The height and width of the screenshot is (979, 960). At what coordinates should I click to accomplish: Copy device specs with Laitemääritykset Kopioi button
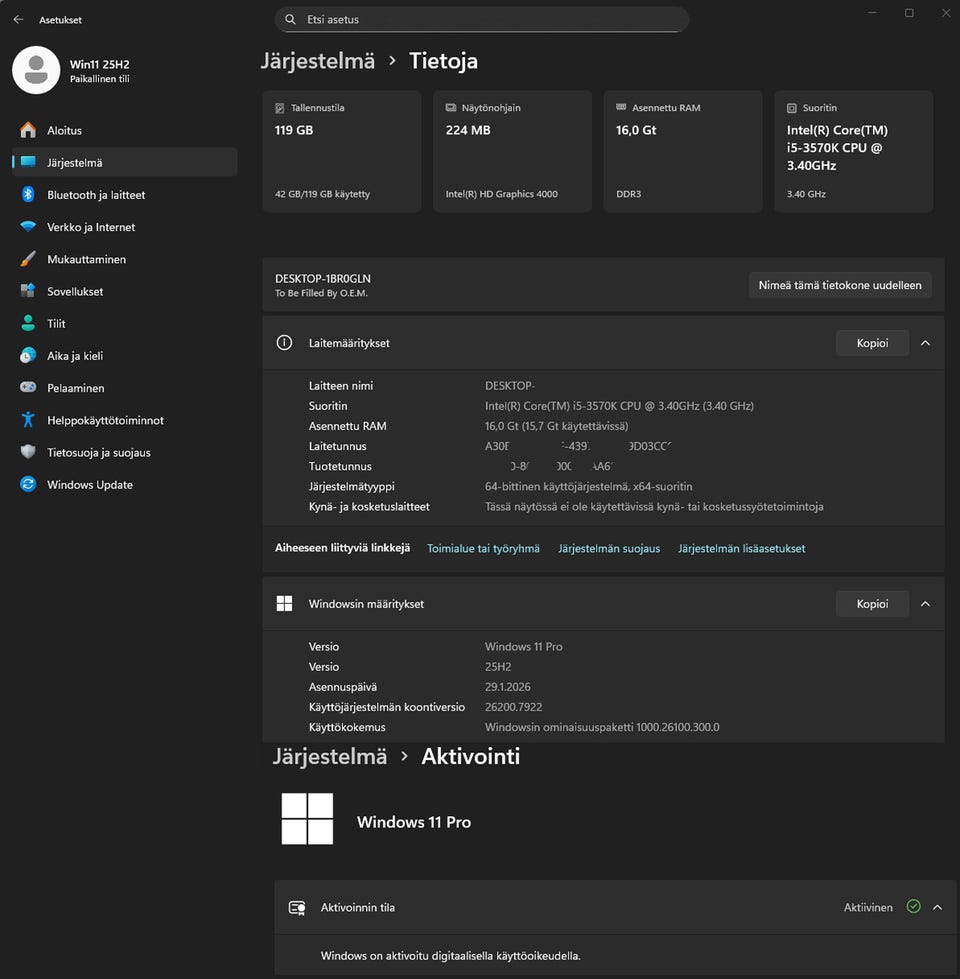(872, 343)
